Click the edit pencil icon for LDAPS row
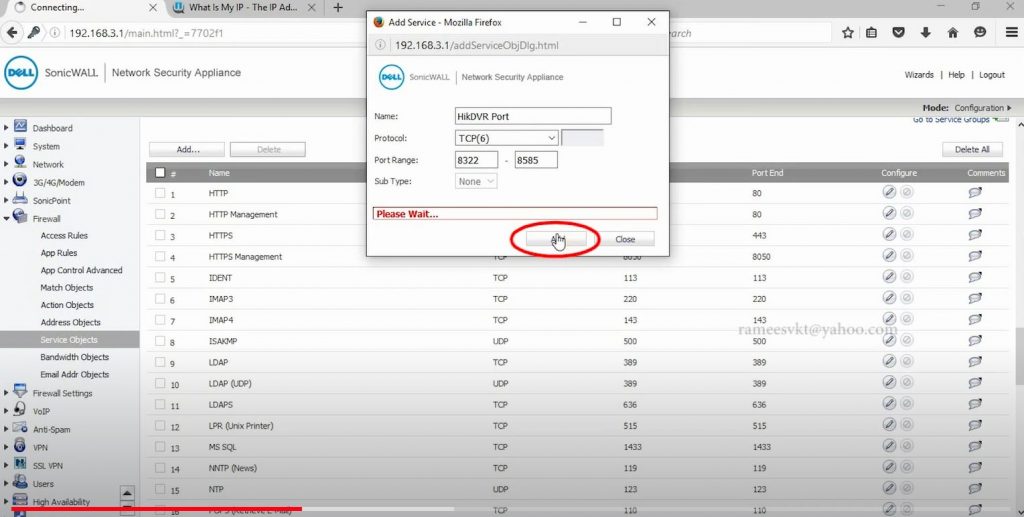This screenshot has height=517, width=1024. pos(889,404)
